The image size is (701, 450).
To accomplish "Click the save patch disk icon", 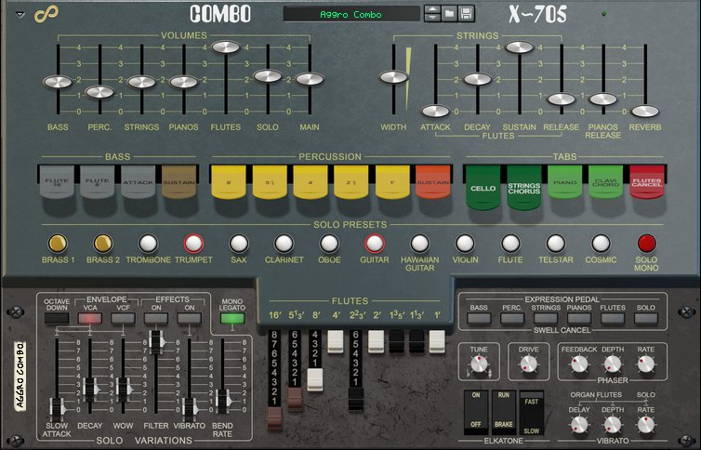I will coord(467,14).
